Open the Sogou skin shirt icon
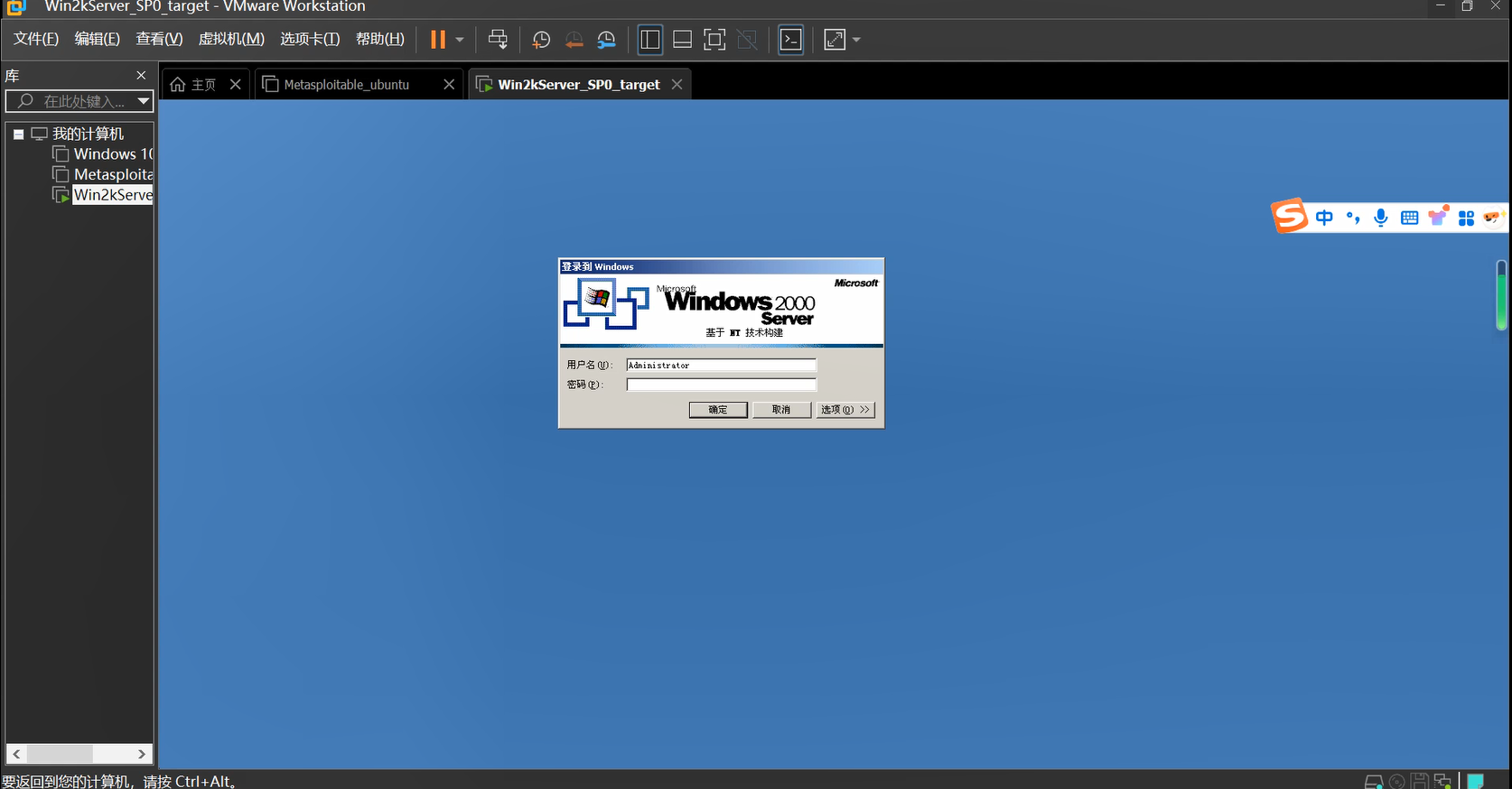Viewport: 1512px width, 789px height. 1438,216
